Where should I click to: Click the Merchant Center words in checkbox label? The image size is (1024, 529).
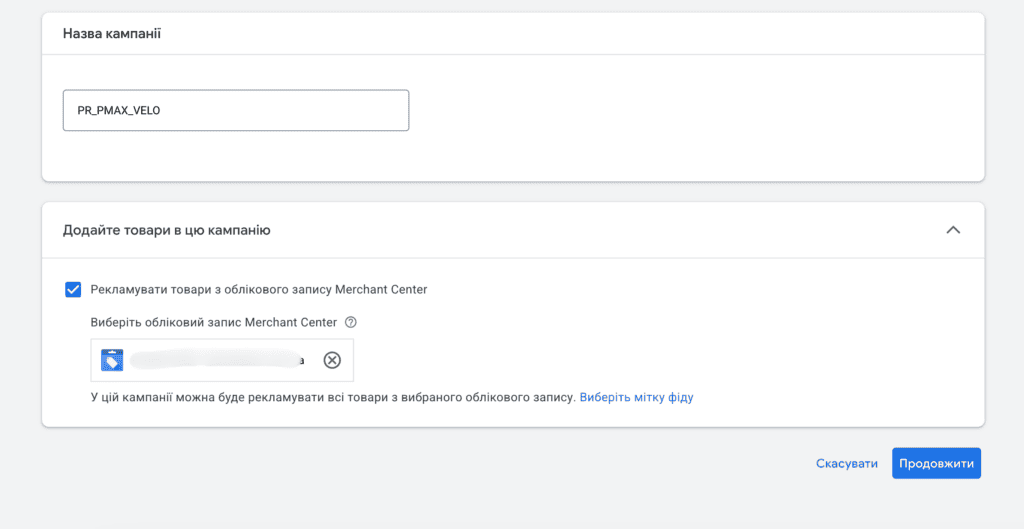[x=381, y=289]
